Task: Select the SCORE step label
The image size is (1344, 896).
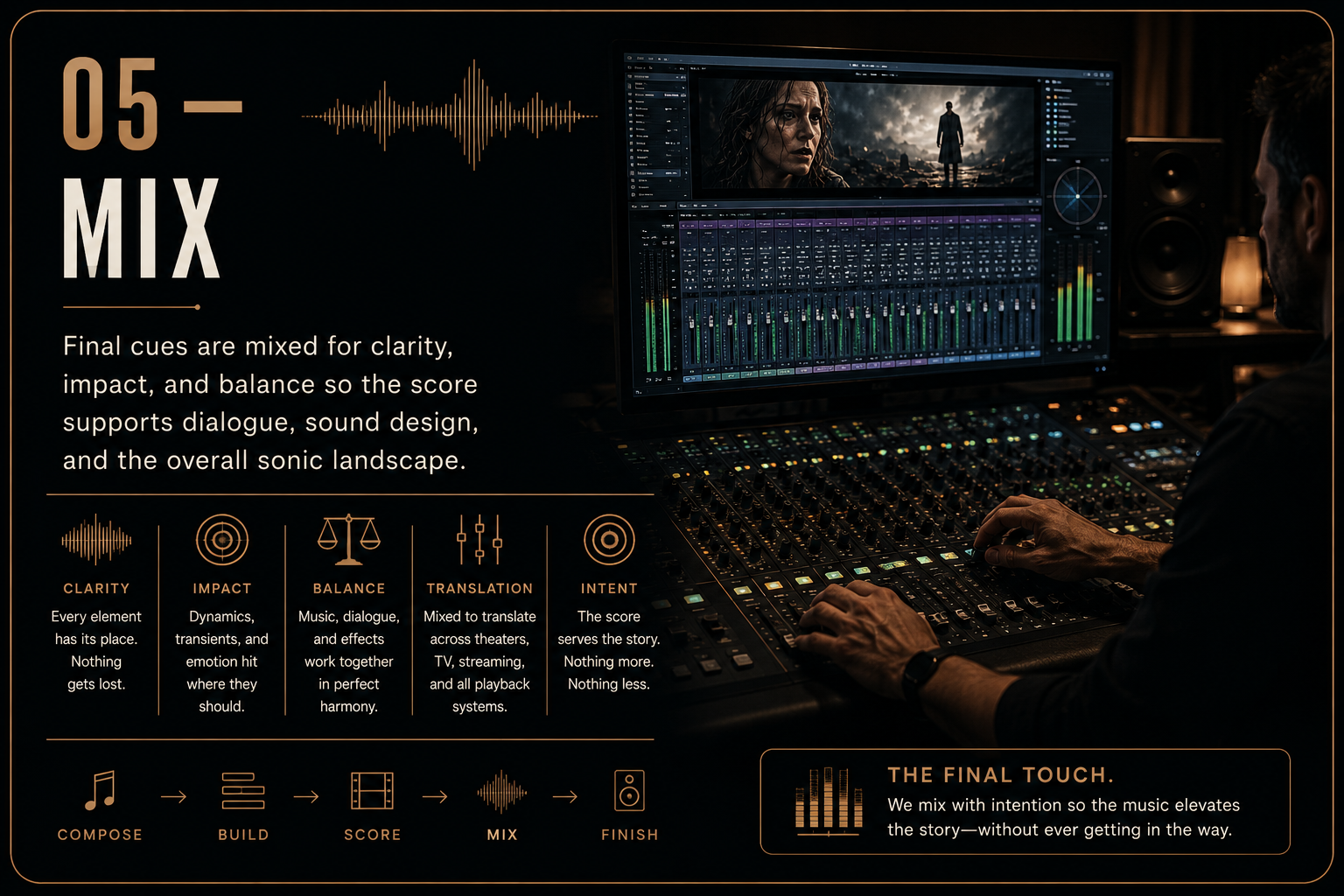Action: (373, 835)
